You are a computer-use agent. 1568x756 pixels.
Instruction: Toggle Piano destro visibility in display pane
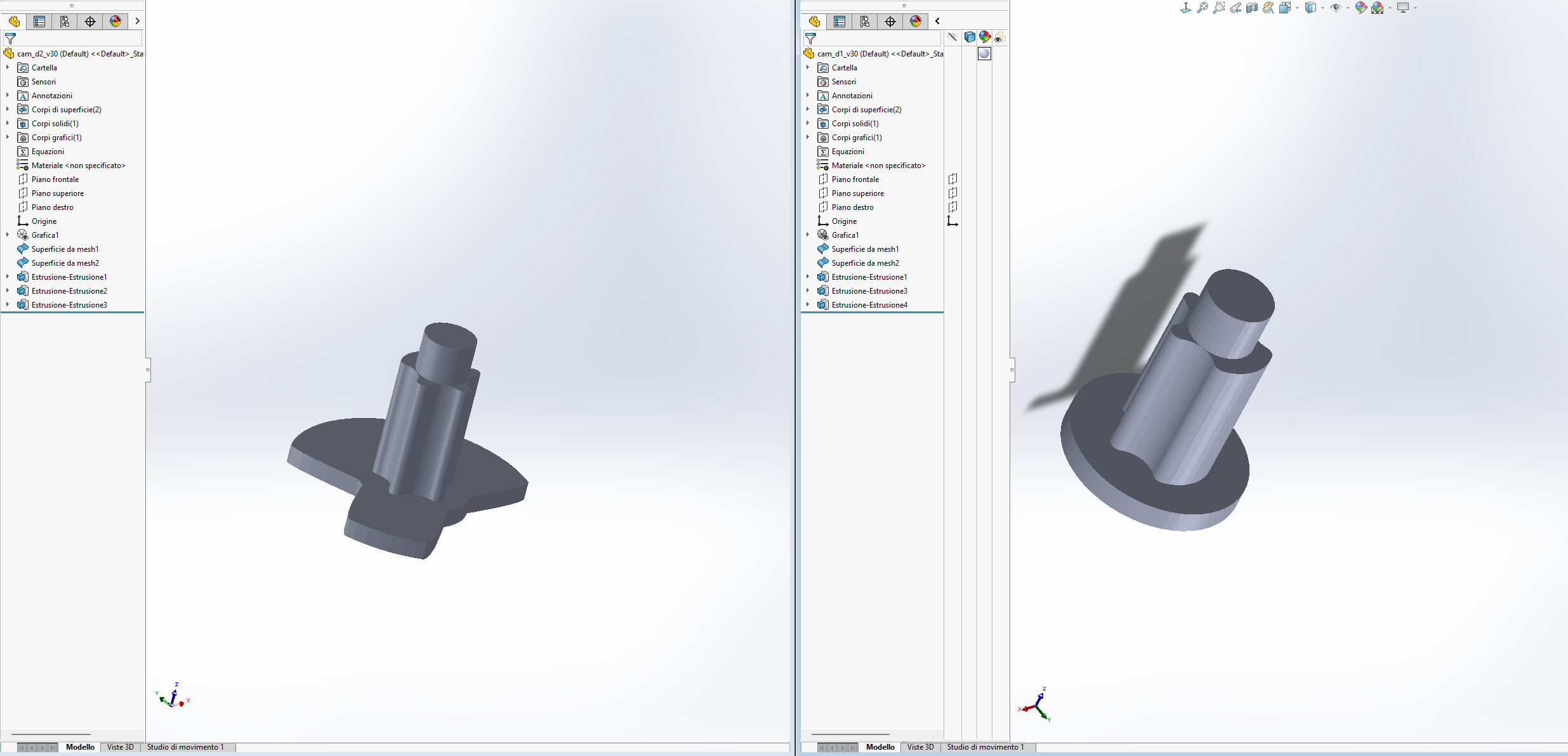coord(952,207)
